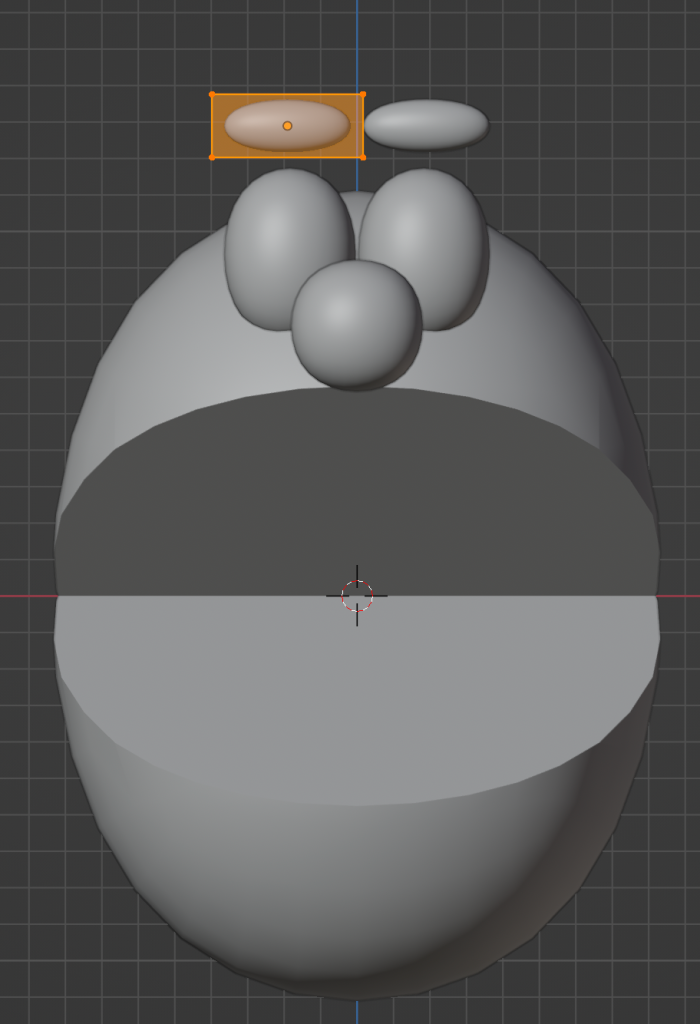Click top-right corner of orange bounding box
Viewport: 700px width, 1024px height.
(x=362, y=94)
